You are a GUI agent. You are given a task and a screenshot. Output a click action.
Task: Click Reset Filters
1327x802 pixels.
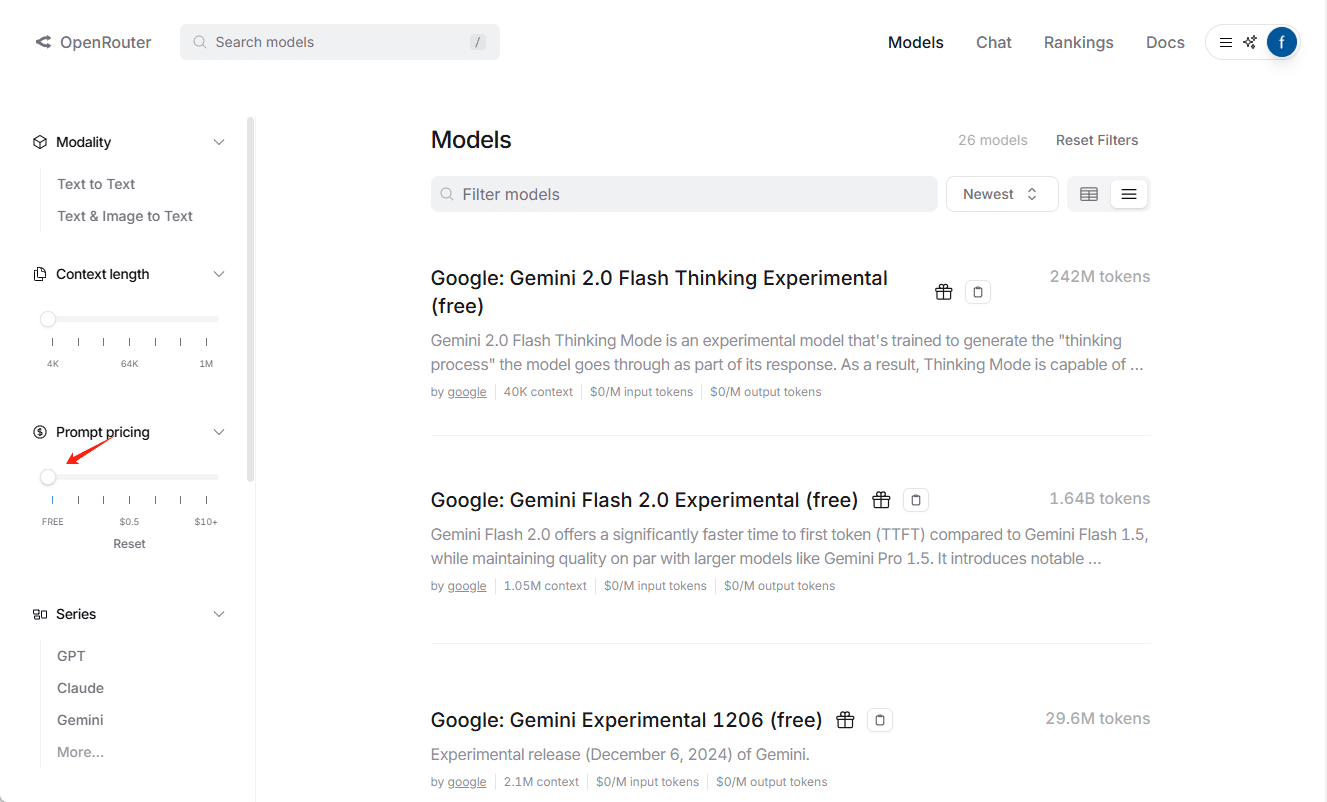point(1097,140)
